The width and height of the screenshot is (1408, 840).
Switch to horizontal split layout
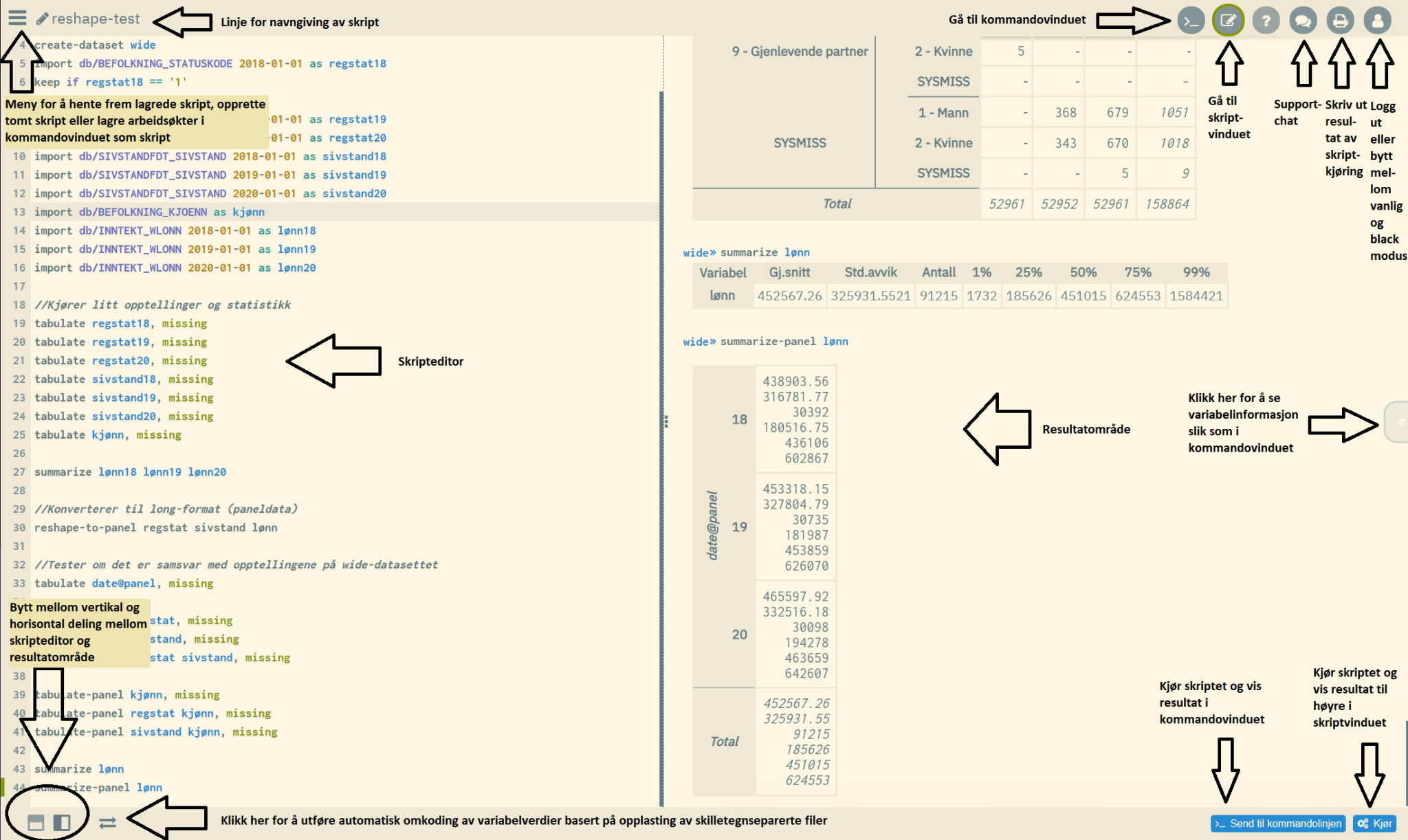tap(36, 822)
